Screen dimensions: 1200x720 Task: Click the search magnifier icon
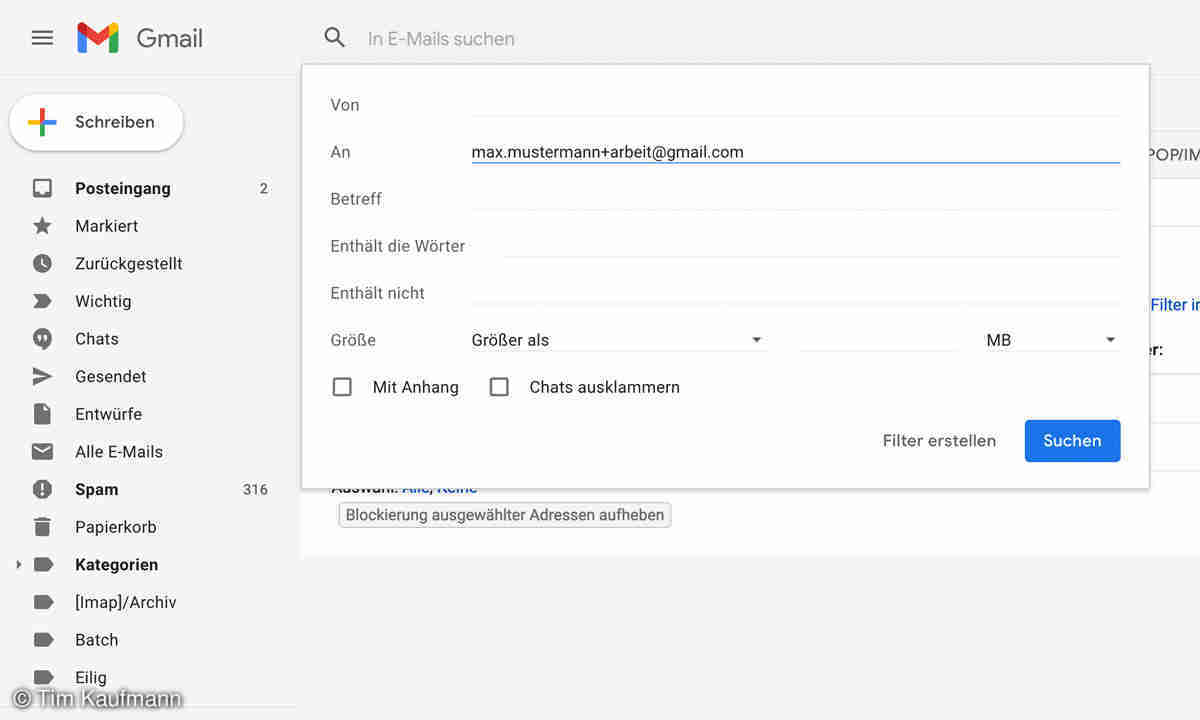click(335, 38)
